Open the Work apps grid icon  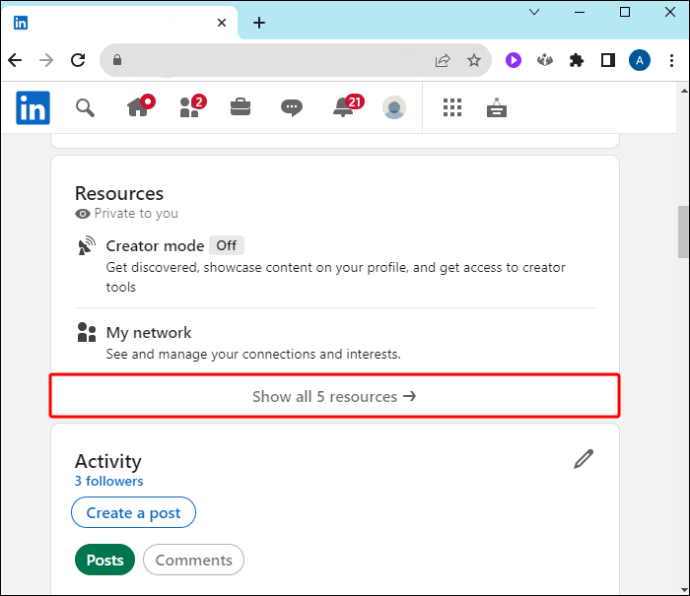tap(452, 107)
